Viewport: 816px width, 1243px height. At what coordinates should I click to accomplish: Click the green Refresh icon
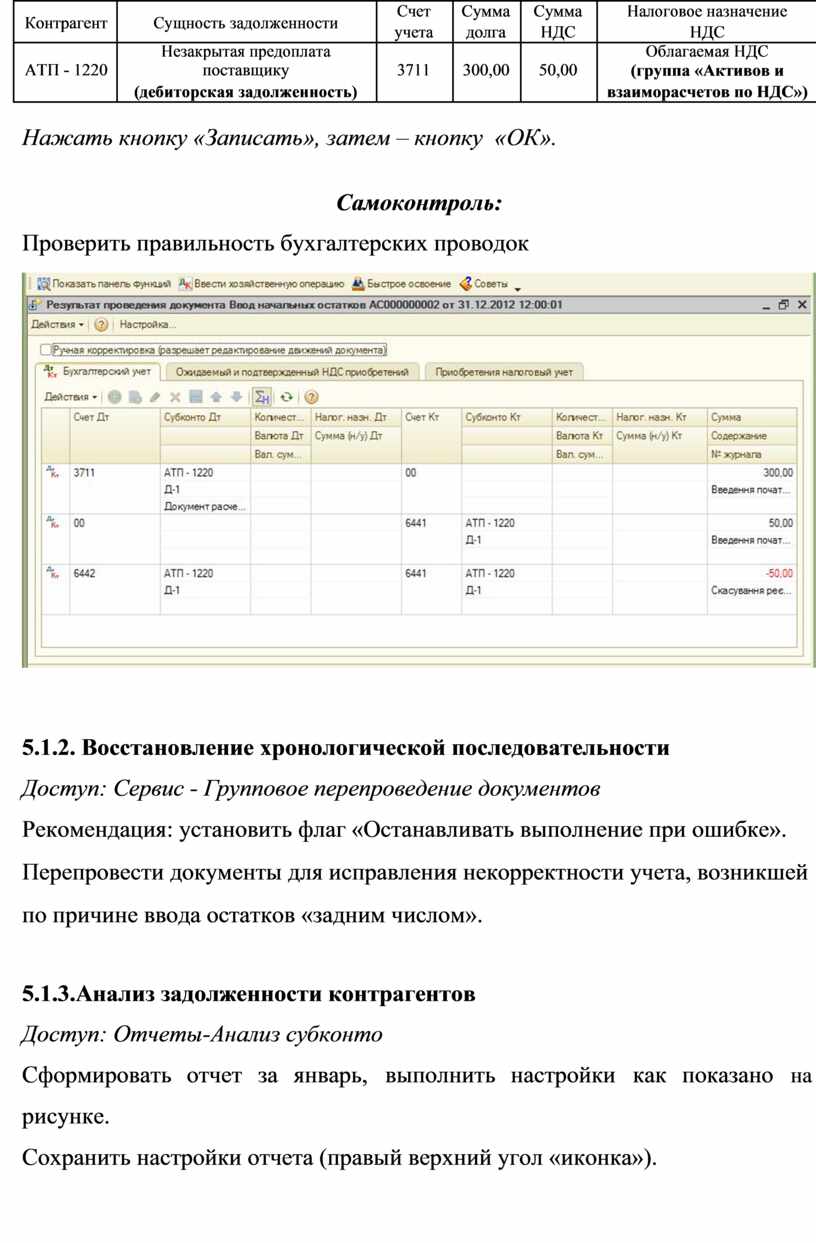(x=287, y=397)
